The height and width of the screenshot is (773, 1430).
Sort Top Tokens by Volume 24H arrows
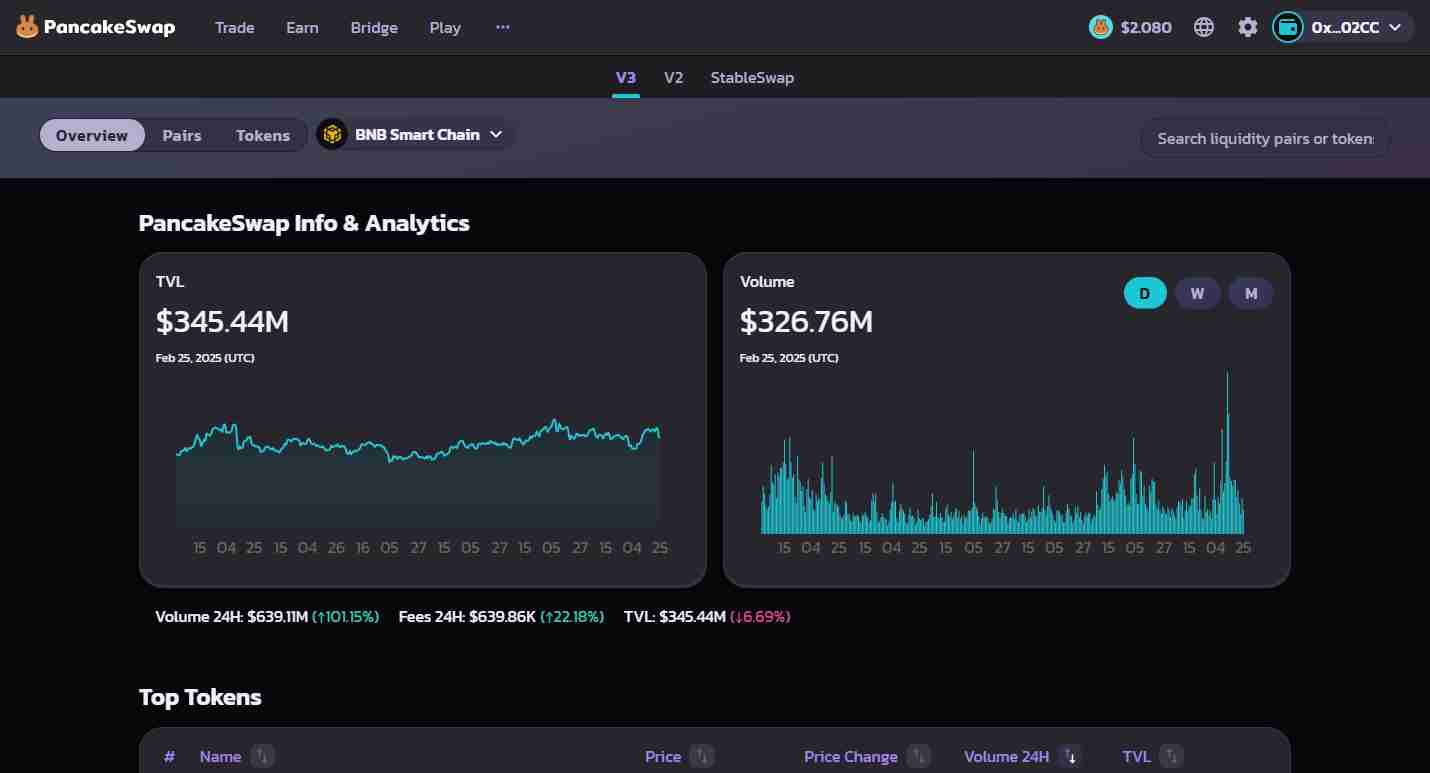1071,756
